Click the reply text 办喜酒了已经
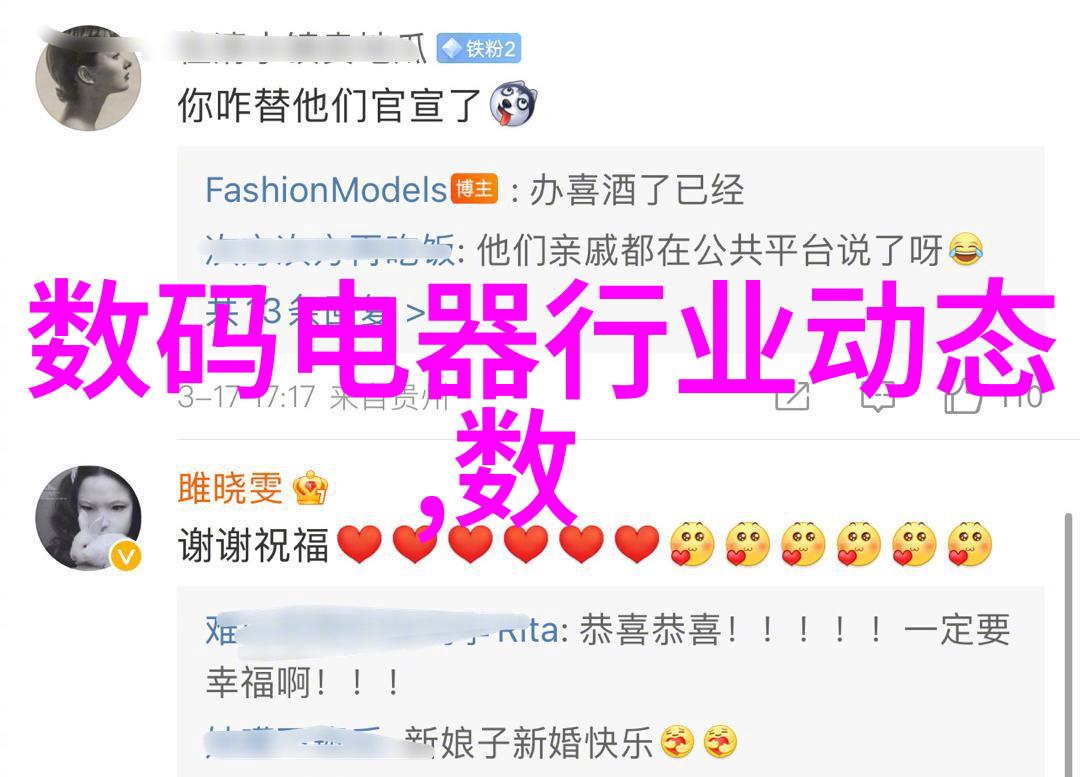Screen dimensions: 1080x777 pos(637,190)
